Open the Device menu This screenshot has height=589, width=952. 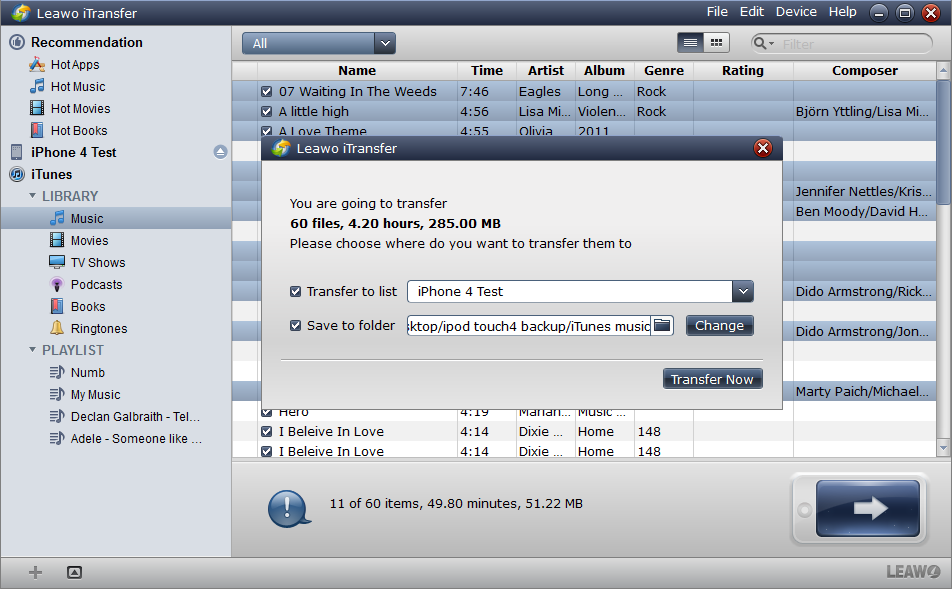pyautogui.click(x=796, y=12)
